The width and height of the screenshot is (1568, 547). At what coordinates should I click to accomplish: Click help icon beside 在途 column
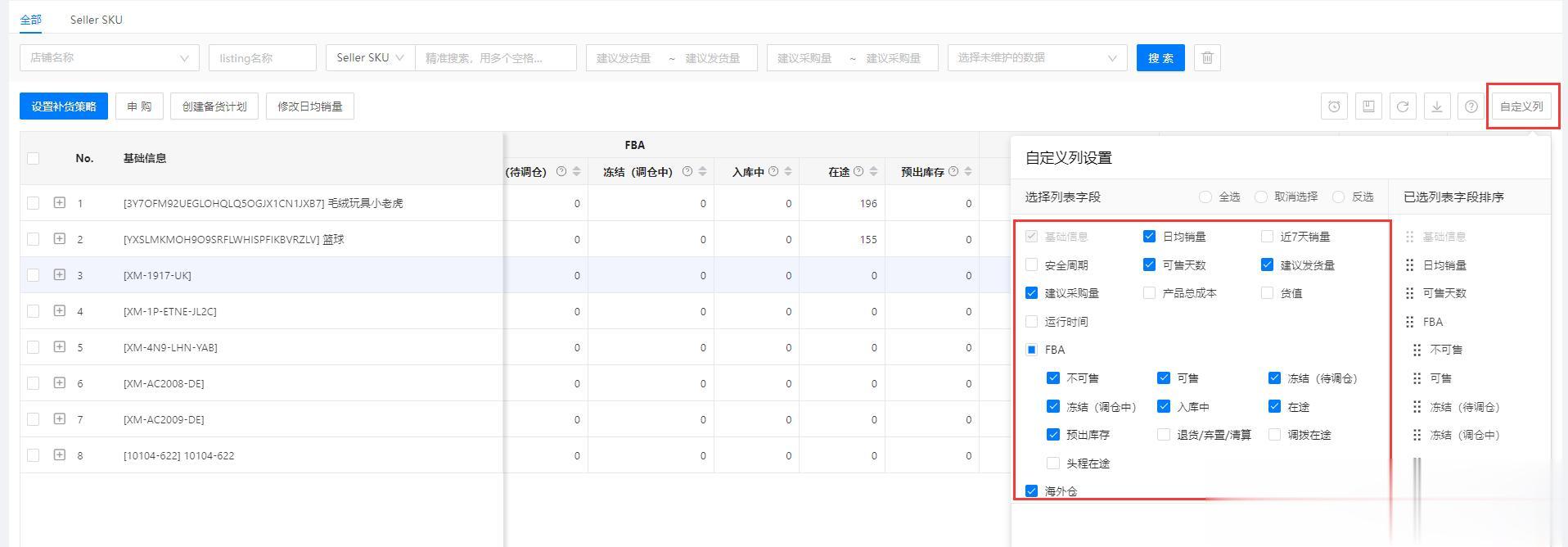click(858, 171)
